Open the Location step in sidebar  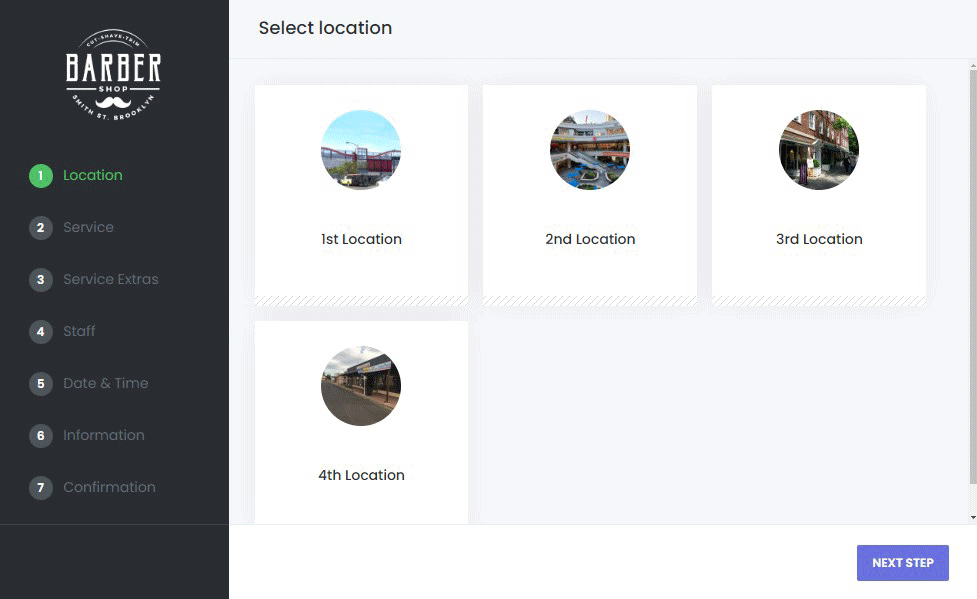tap(93, 176)
